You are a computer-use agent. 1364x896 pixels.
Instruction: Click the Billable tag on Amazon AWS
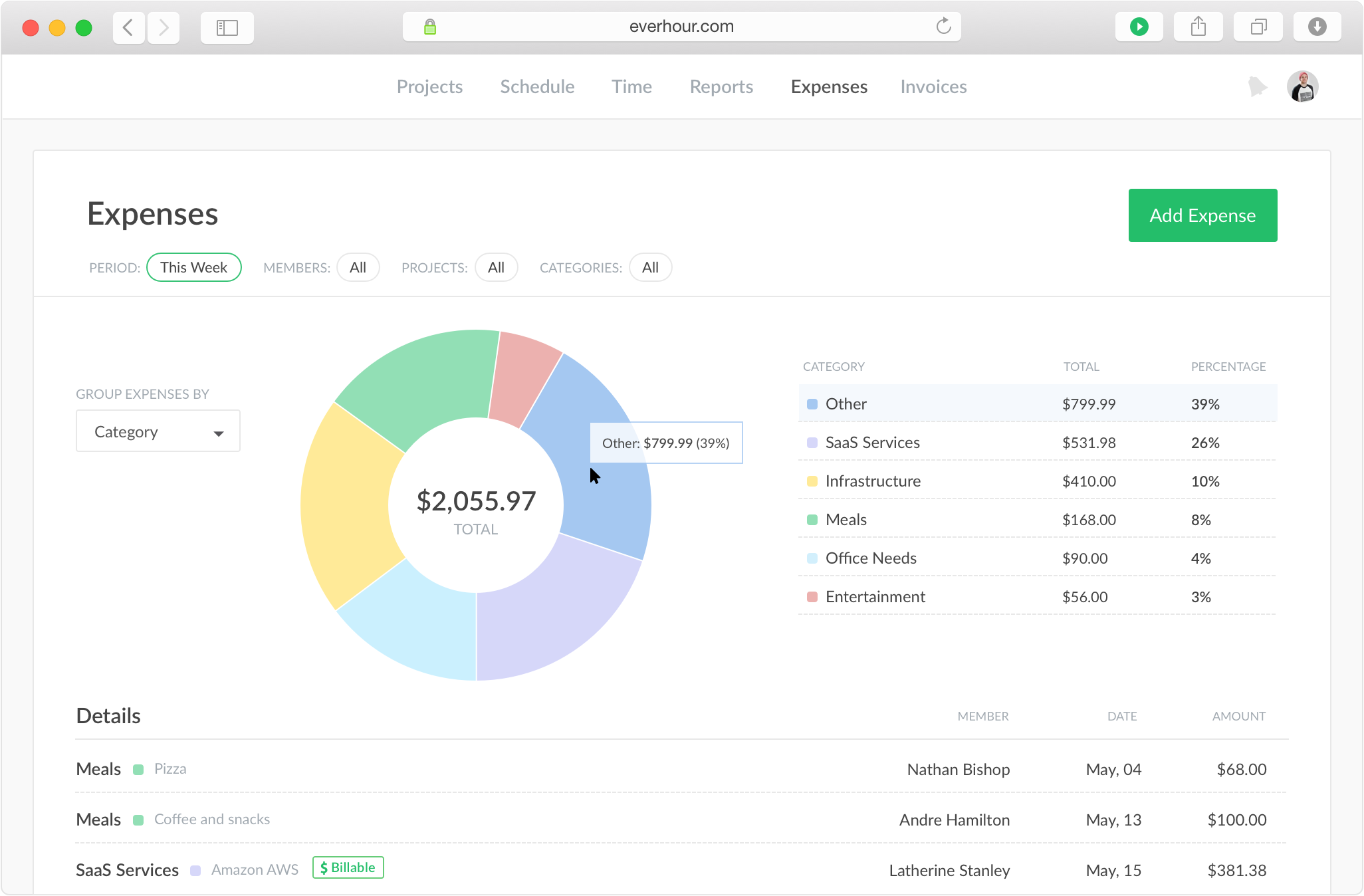coord(348,867)
